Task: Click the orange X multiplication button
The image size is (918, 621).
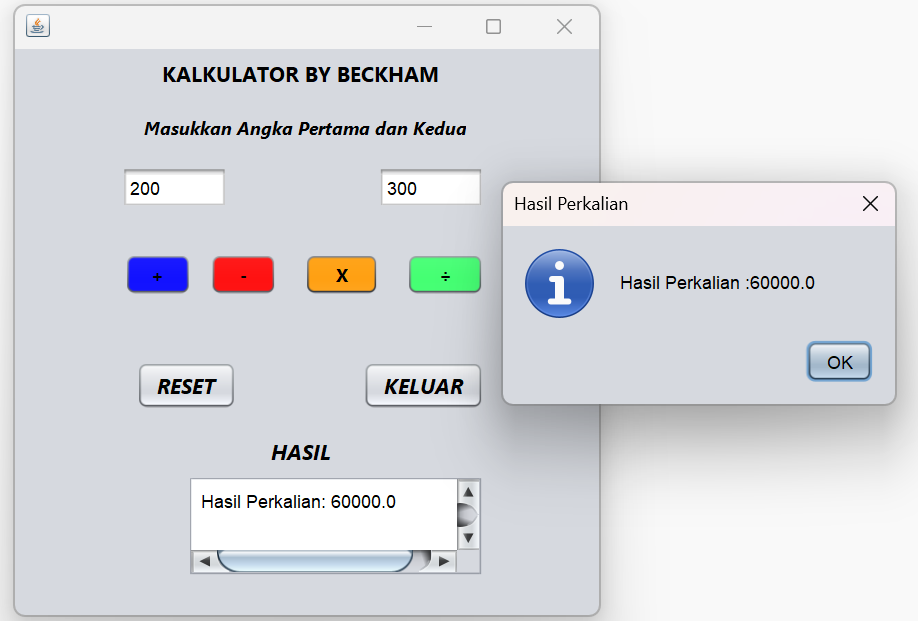Action: tap(341, 275)
